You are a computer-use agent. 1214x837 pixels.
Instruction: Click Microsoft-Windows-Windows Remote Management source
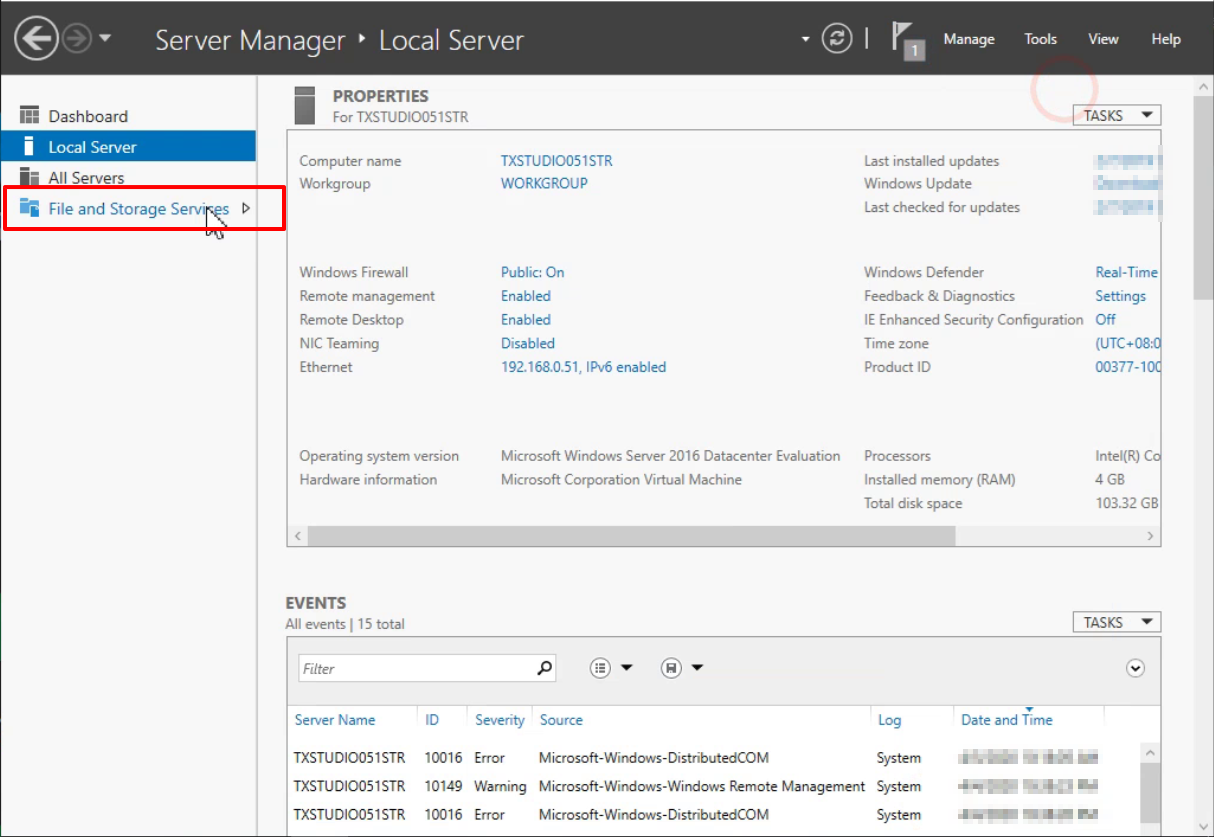(x=702, y=786)
